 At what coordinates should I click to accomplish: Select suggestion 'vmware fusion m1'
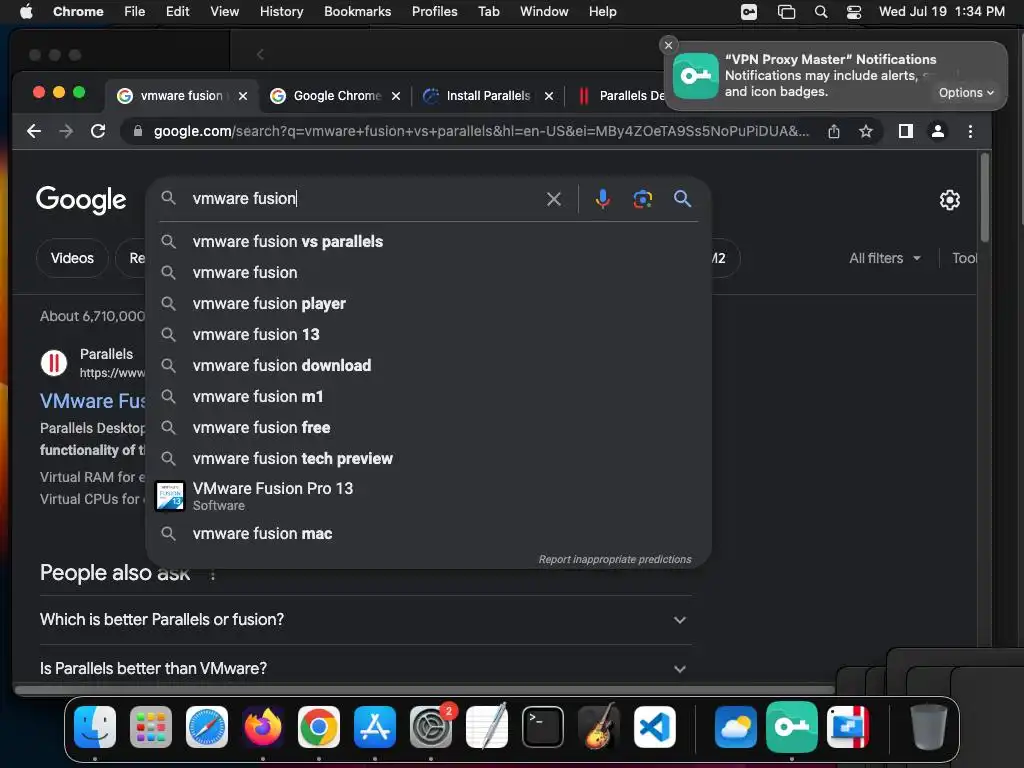pos(428,396)
